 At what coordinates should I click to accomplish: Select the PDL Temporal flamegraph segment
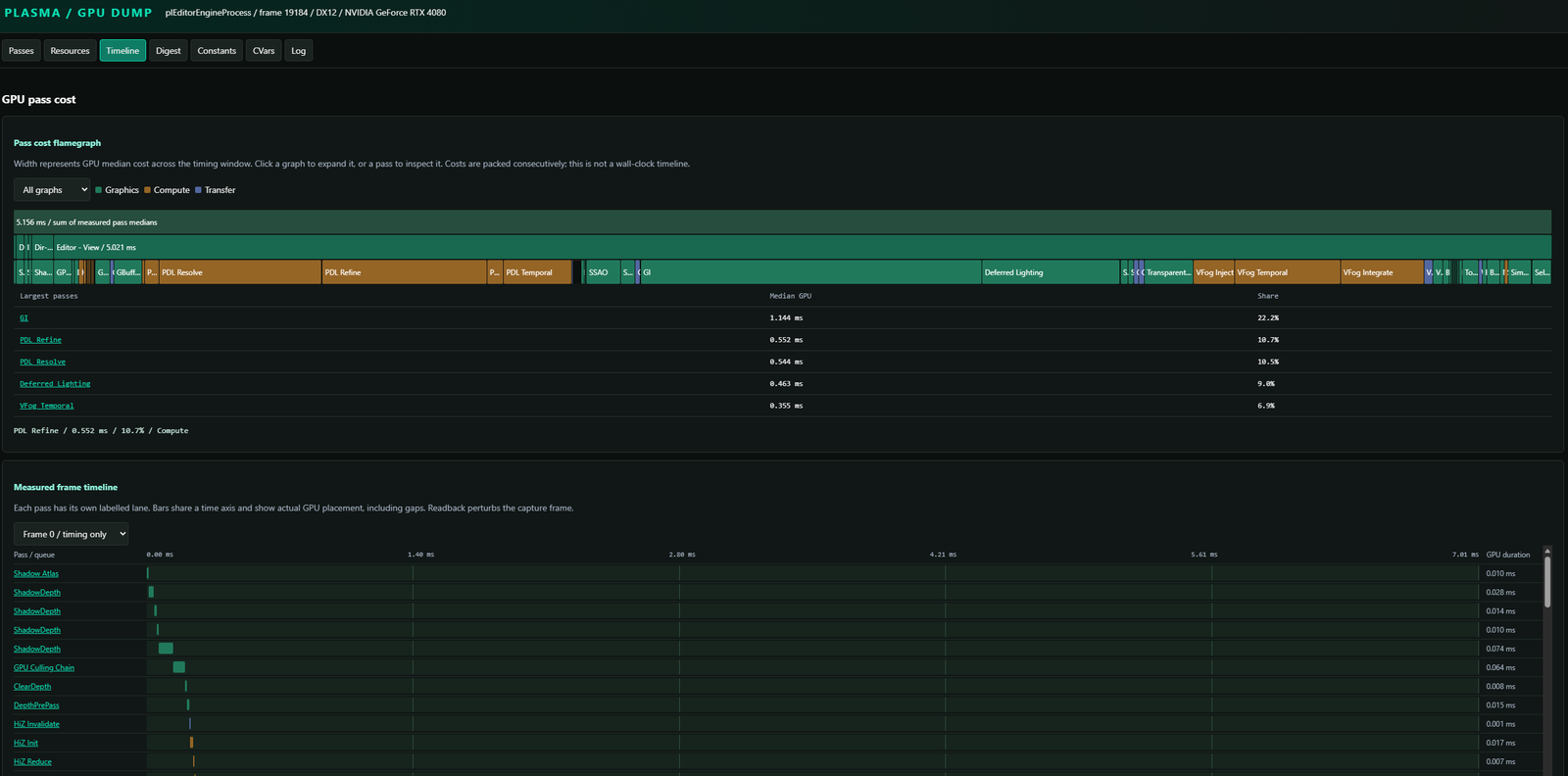(x=537, y=272)
